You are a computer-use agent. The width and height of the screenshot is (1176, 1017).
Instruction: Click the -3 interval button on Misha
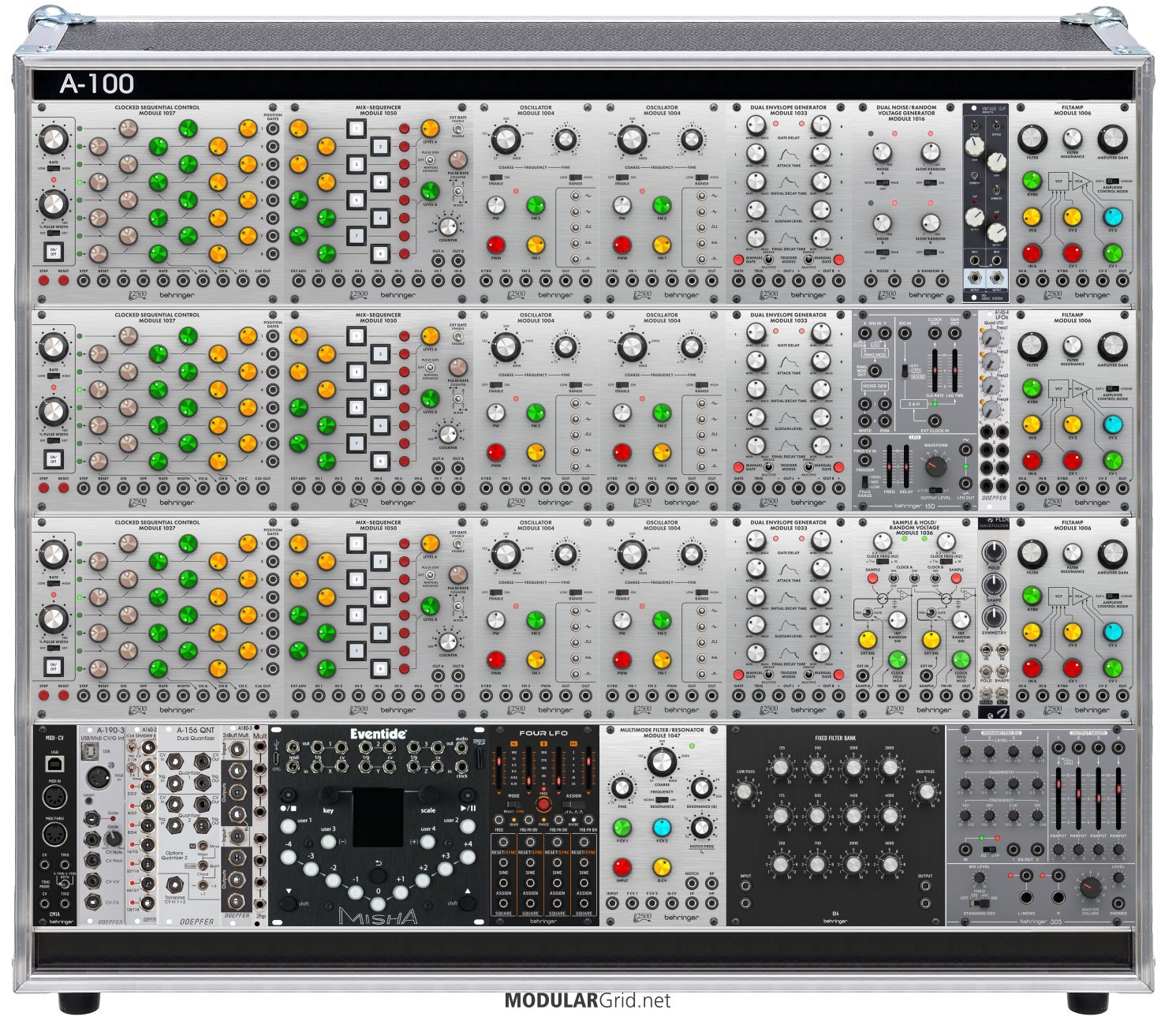(311, 869)
